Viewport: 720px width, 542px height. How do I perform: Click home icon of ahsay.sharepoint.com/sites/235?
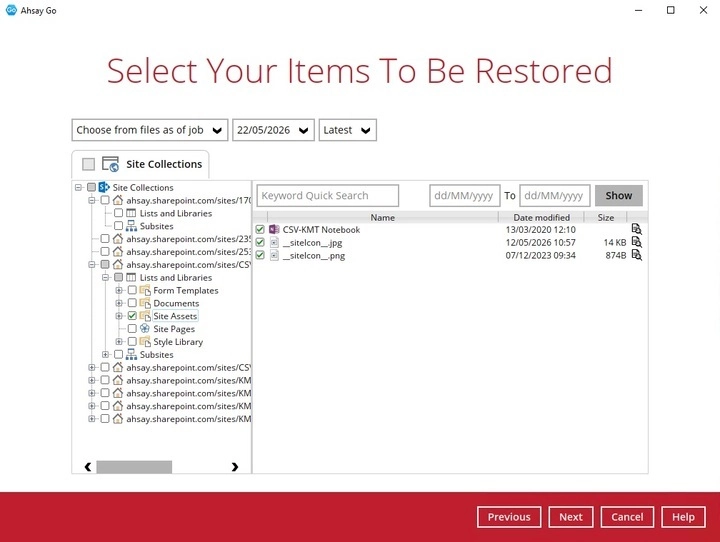click(118, 239)
